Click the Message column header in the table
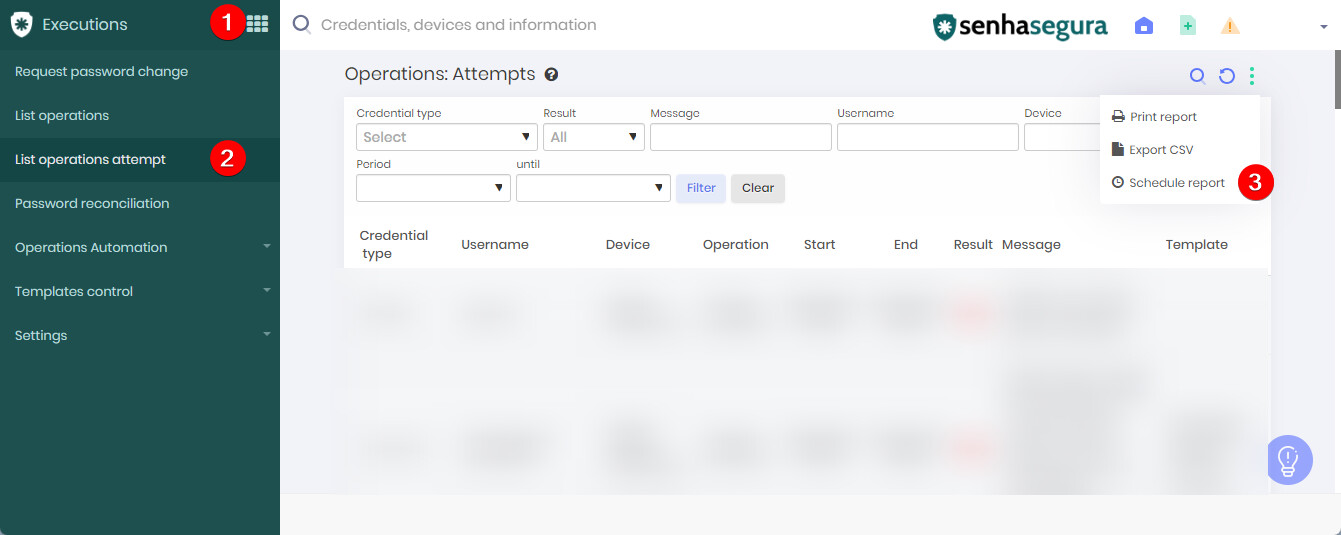The image size is (1341, 535). tap(1031, 245)
